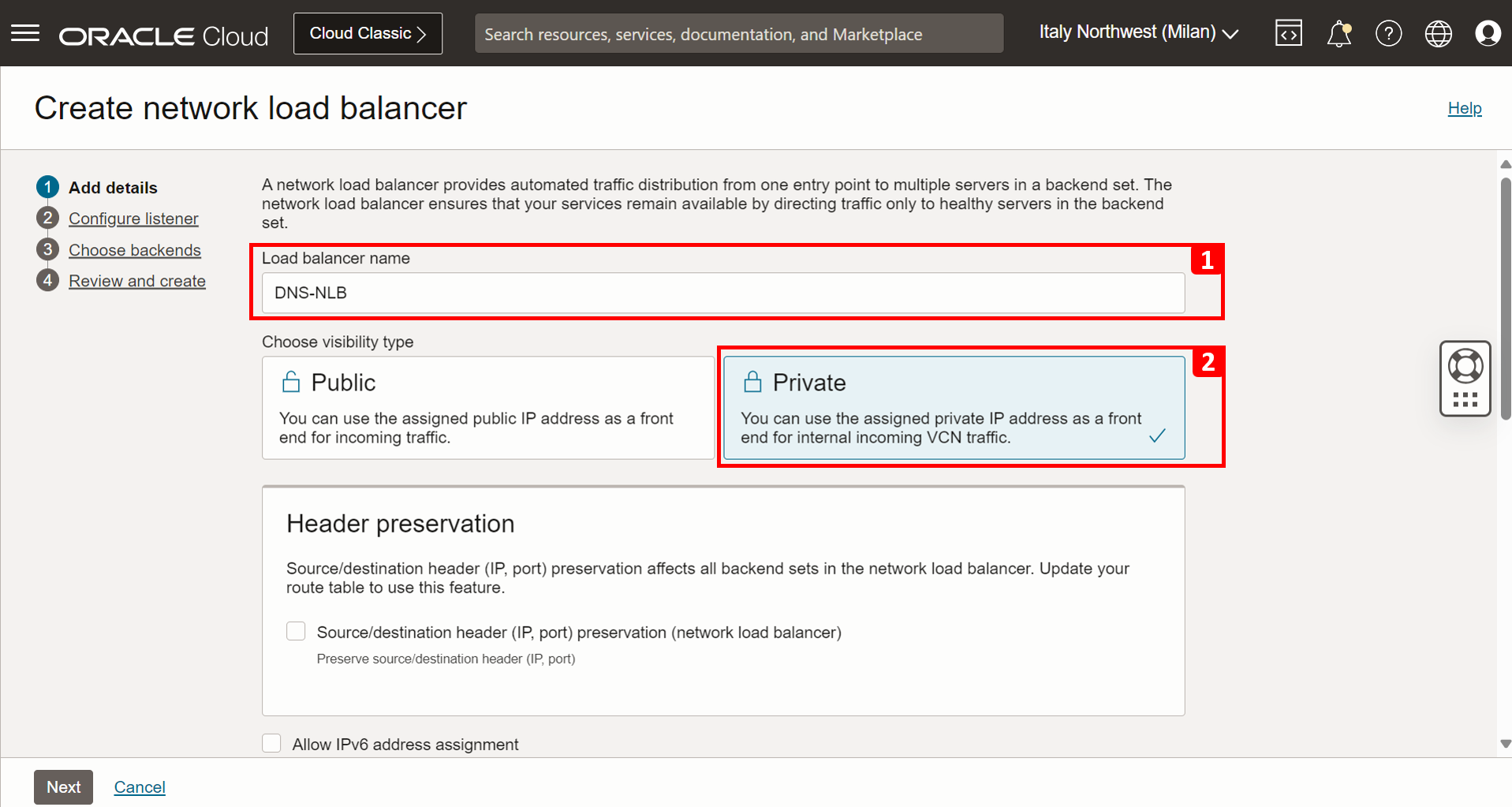Select the Private visibility type
This screenshot has height=807, width=1512.
954,407
